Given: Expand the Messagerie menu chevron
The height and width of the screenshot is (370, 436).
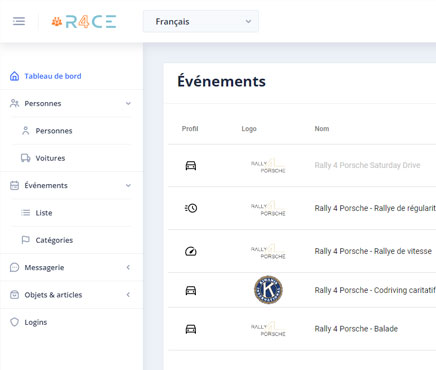Looking at the screenshot, I should pos(128,267).
